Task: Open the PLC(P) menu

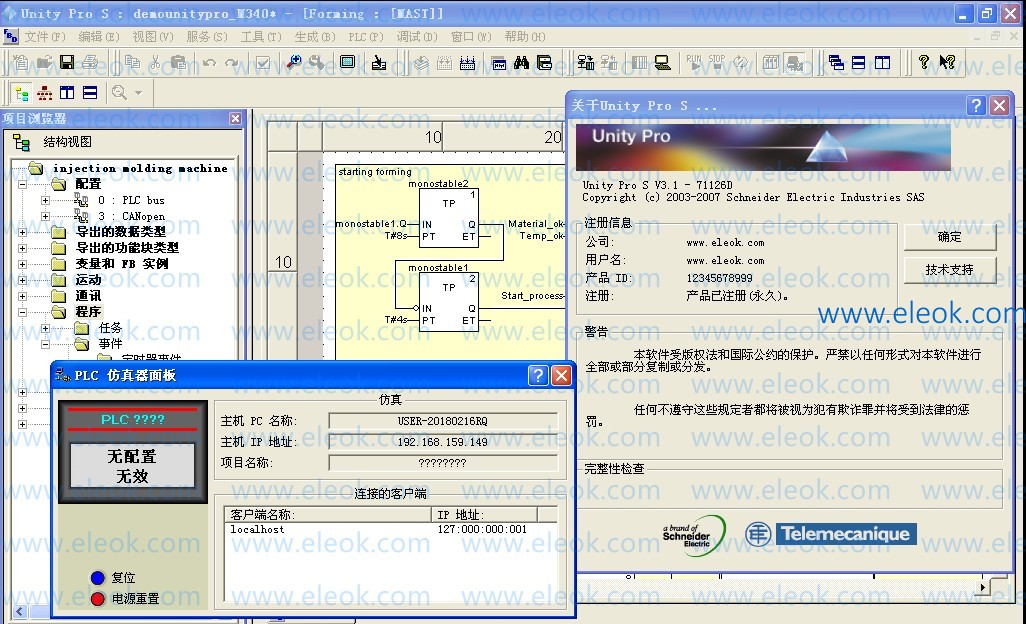Action: tap(366, 37)
